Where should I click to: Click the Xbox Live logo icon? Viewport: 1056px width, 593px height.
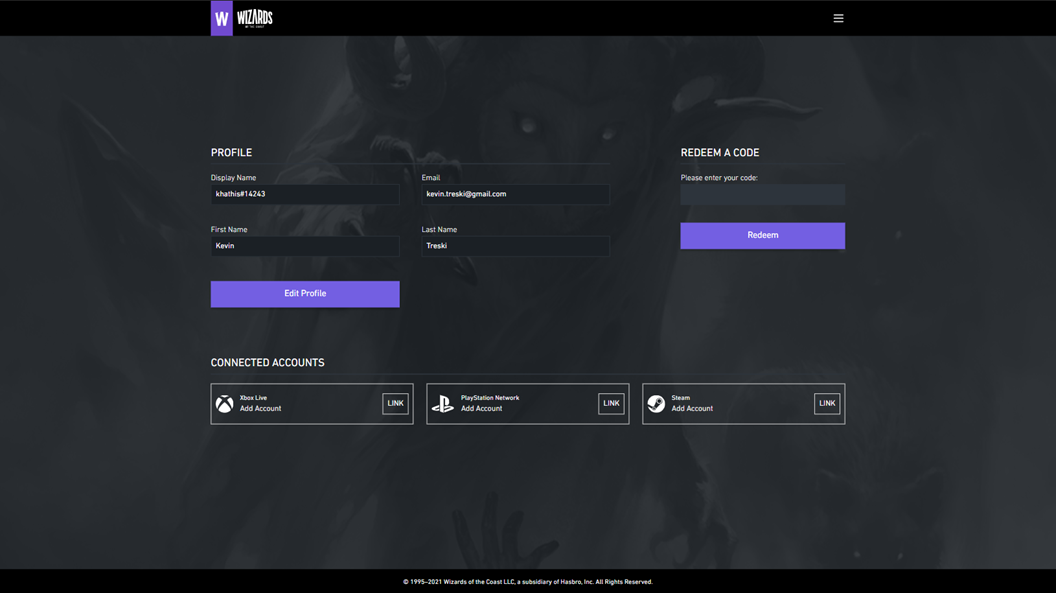(x=225, y=404)
